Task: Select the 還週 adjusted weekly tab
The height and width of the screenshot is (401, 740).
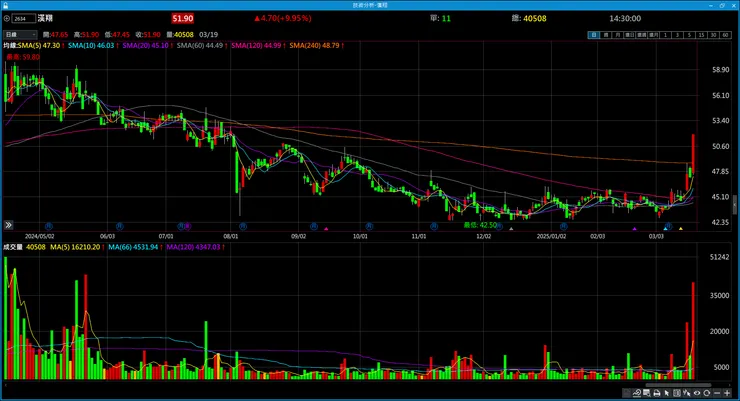Action: tap(641, 35)
